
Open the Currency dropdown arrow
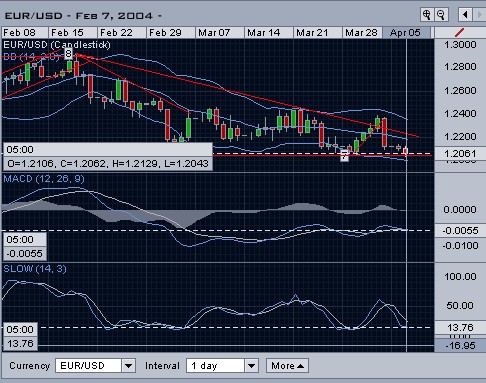pyautogui.click(x=128, y=366)
